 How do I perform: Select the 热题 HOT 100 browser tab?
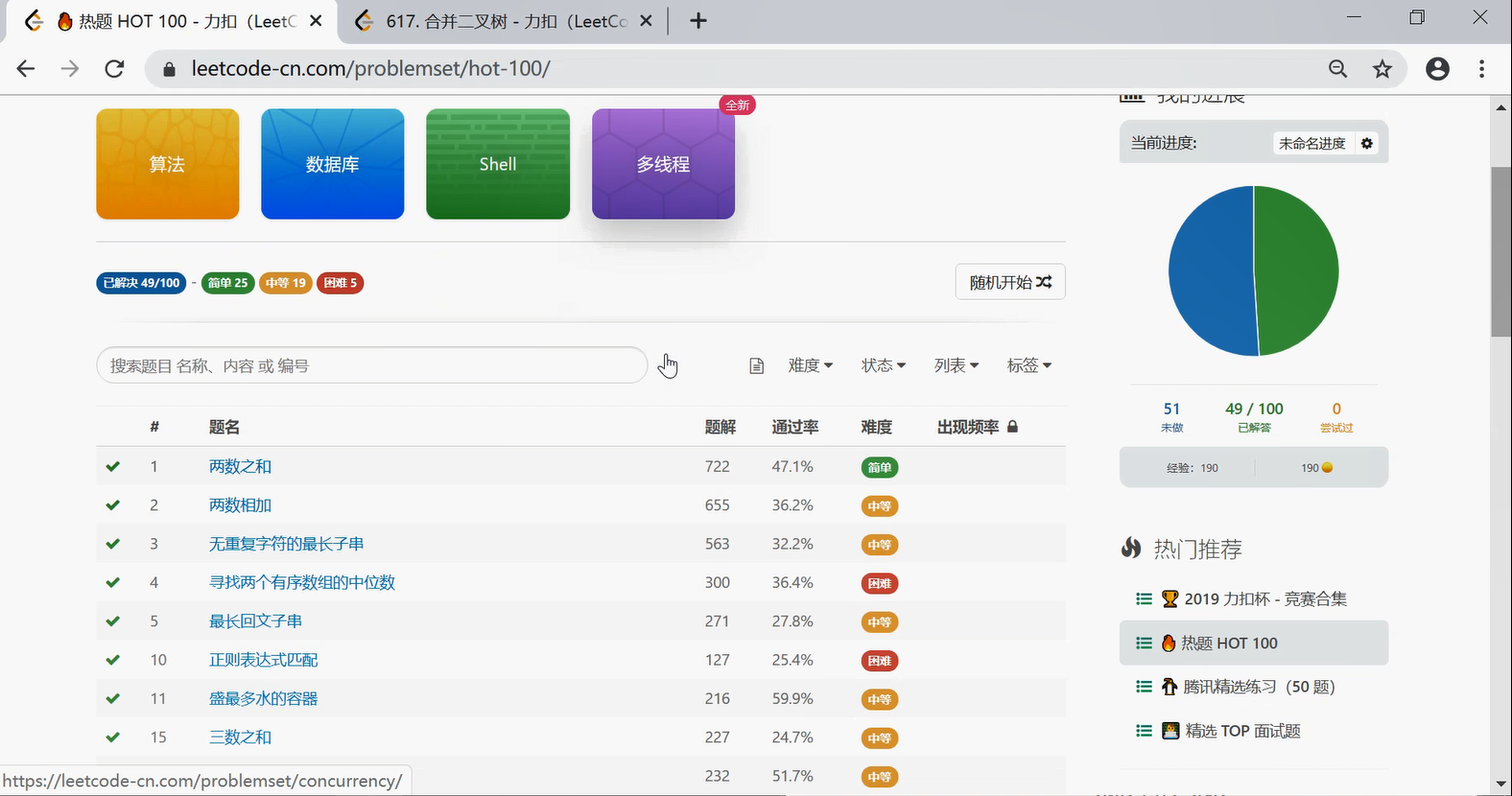(x=173, y=21)
